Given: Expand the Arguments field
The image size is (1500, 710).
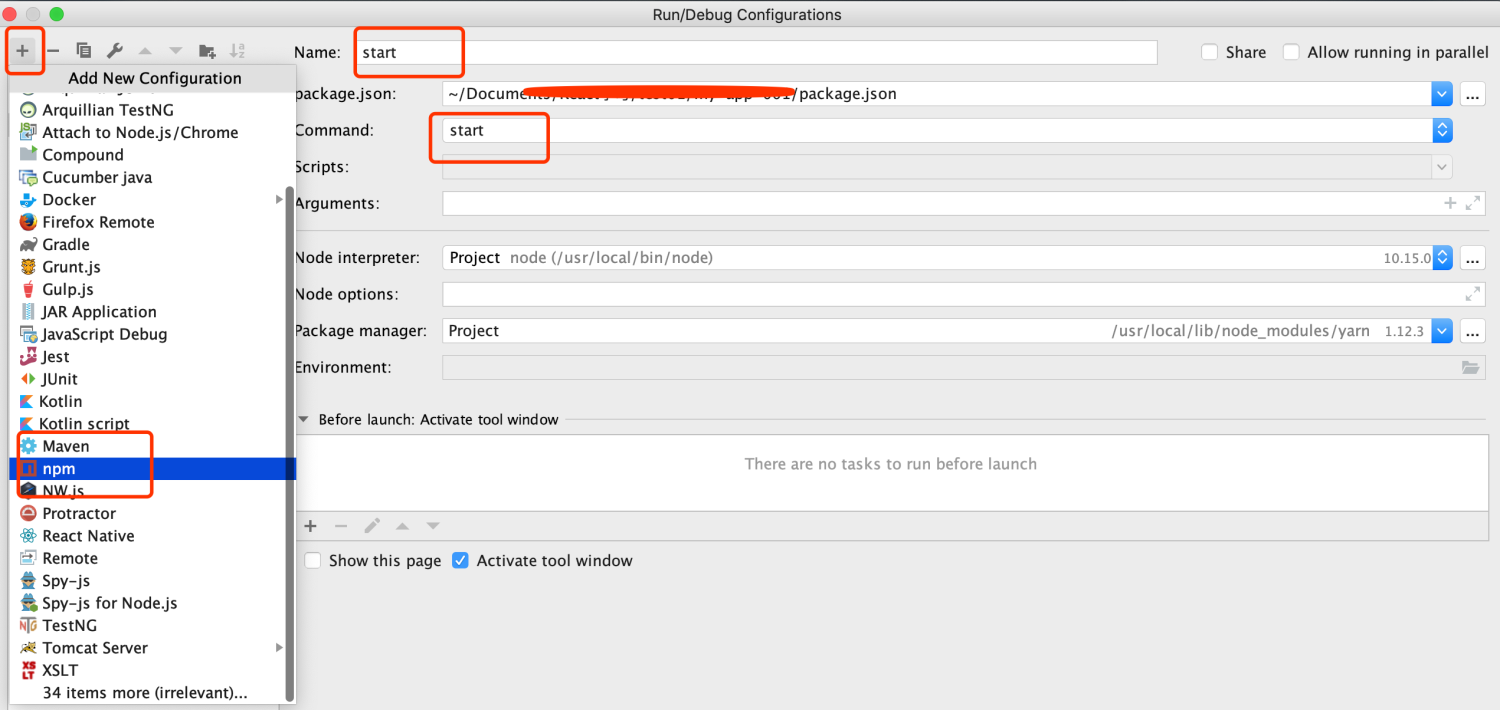Looking at the screenshot, I should coord(1472,204).
